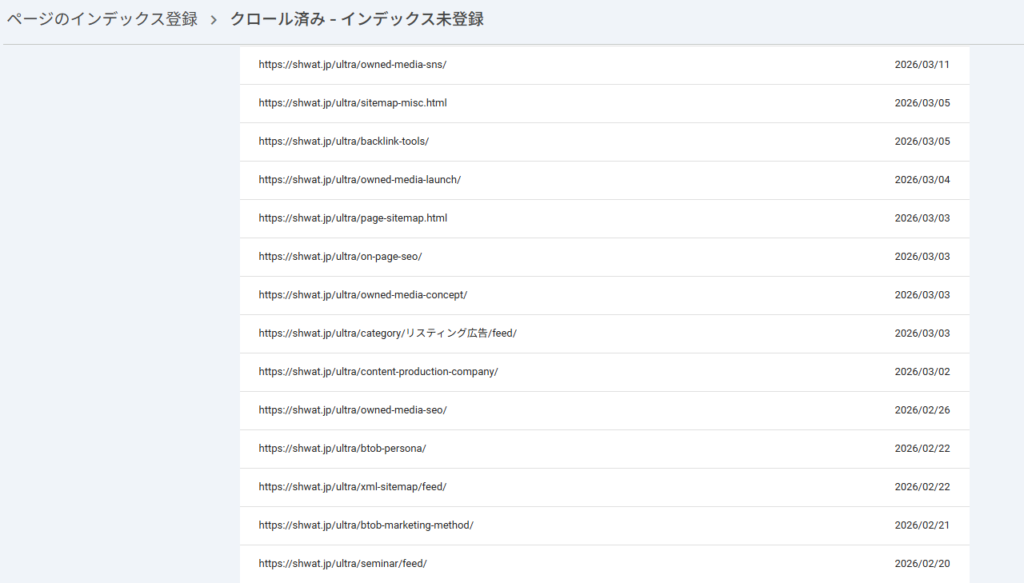
Task: Click the ページのインデックス登録 breadcrumb link
Action: (x=102, y=19)
